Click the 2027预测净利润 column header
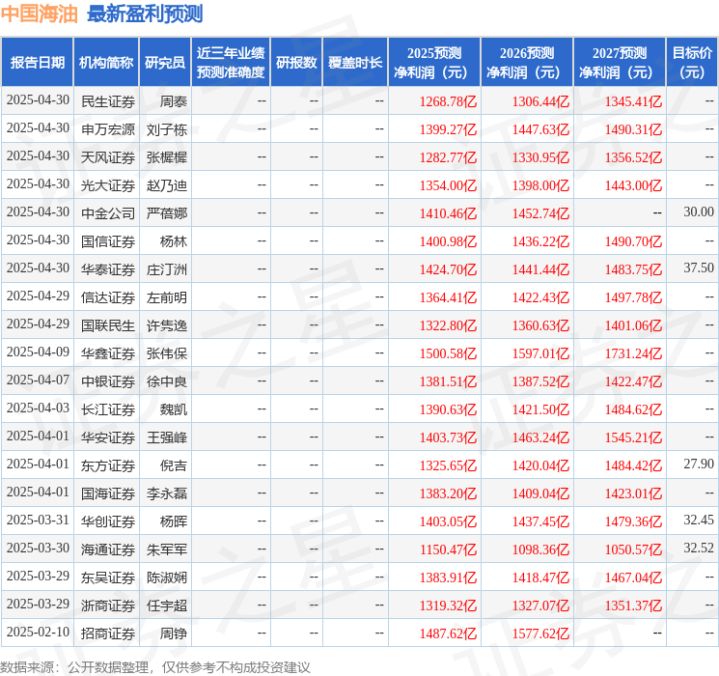Screen dimensions: 719x676 pyautogui.click(x=619, y=62)
